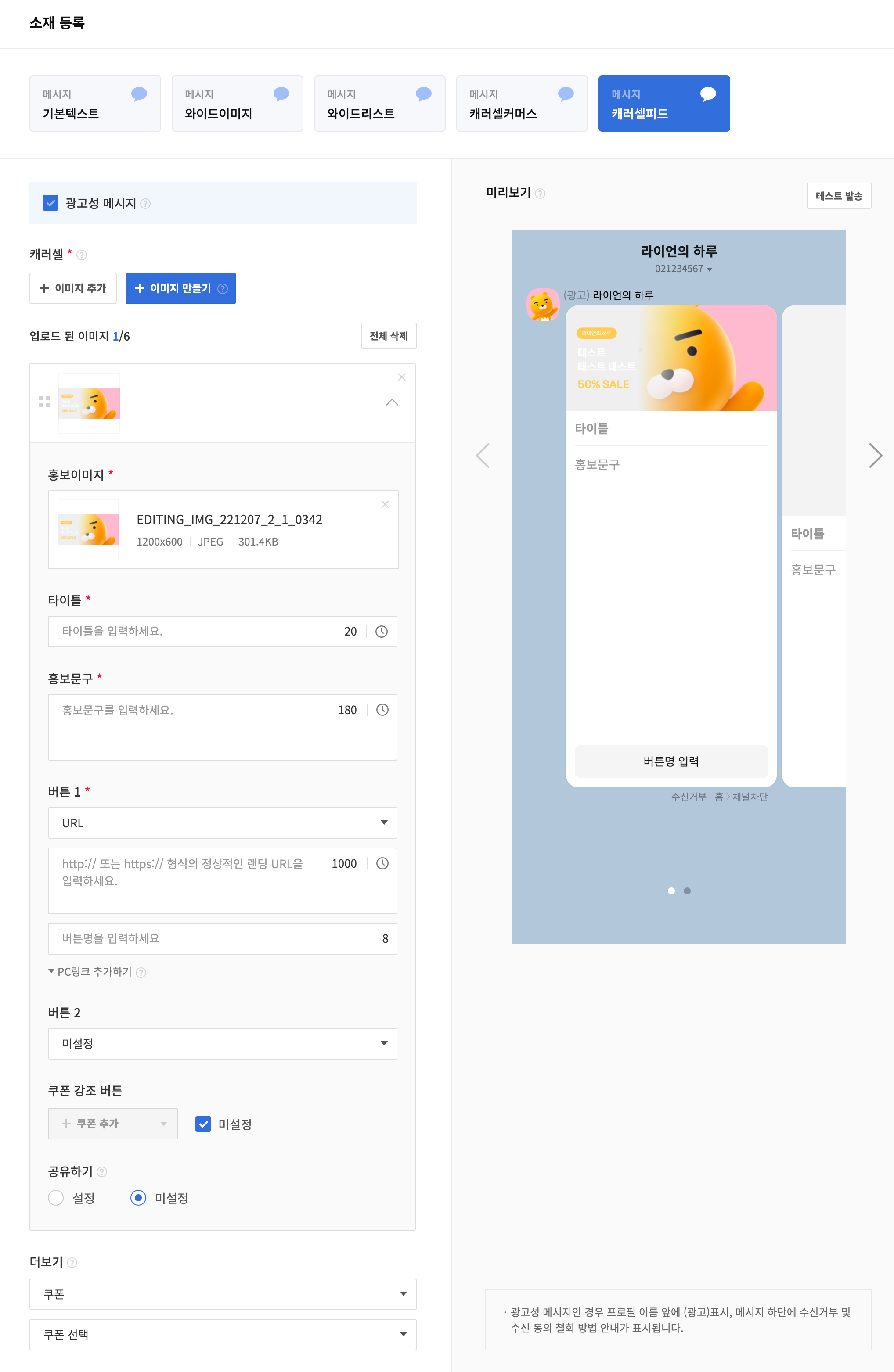Click promo image in preview card
Screen dimensions: 894x1372
click(671, 358)
